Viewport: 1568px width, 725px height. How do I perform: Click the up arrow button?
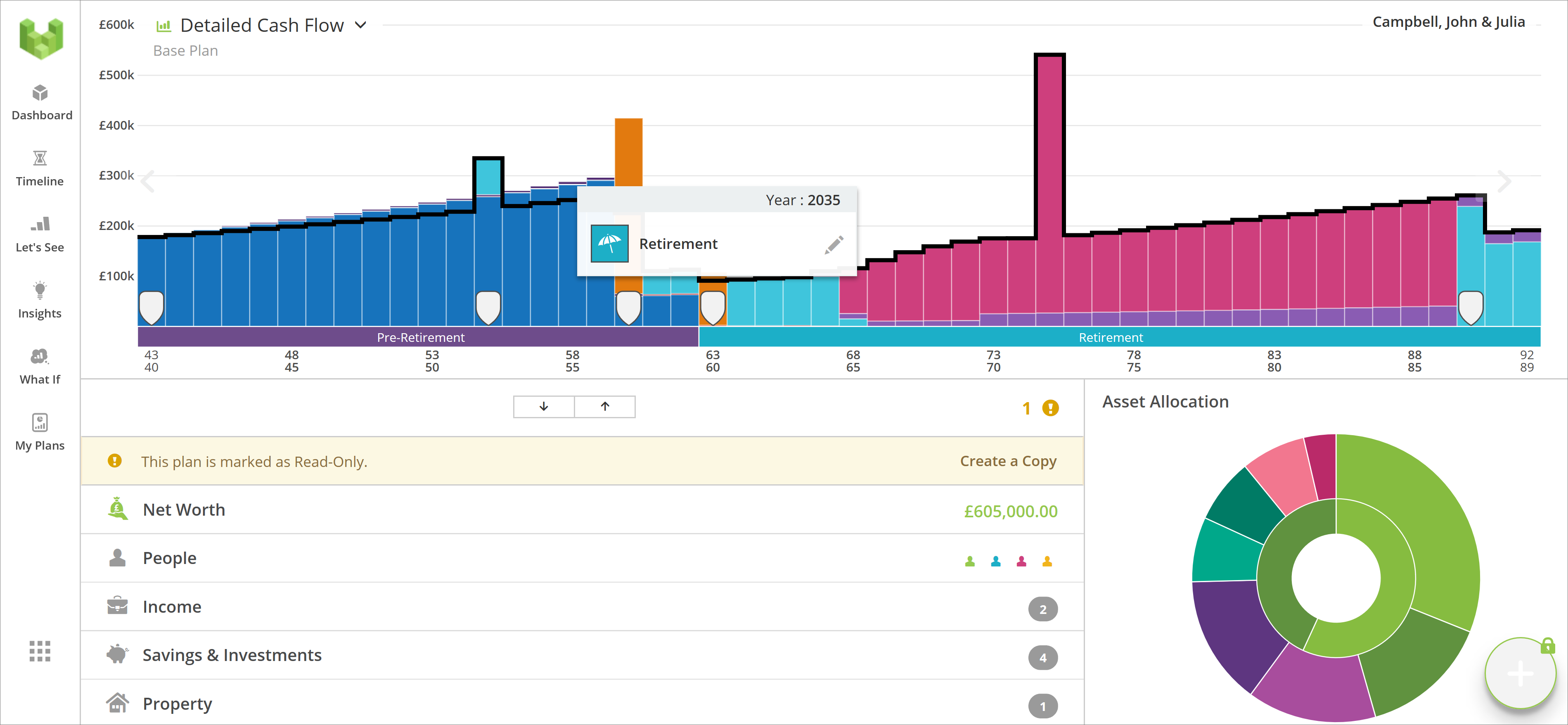click(604, 407)
